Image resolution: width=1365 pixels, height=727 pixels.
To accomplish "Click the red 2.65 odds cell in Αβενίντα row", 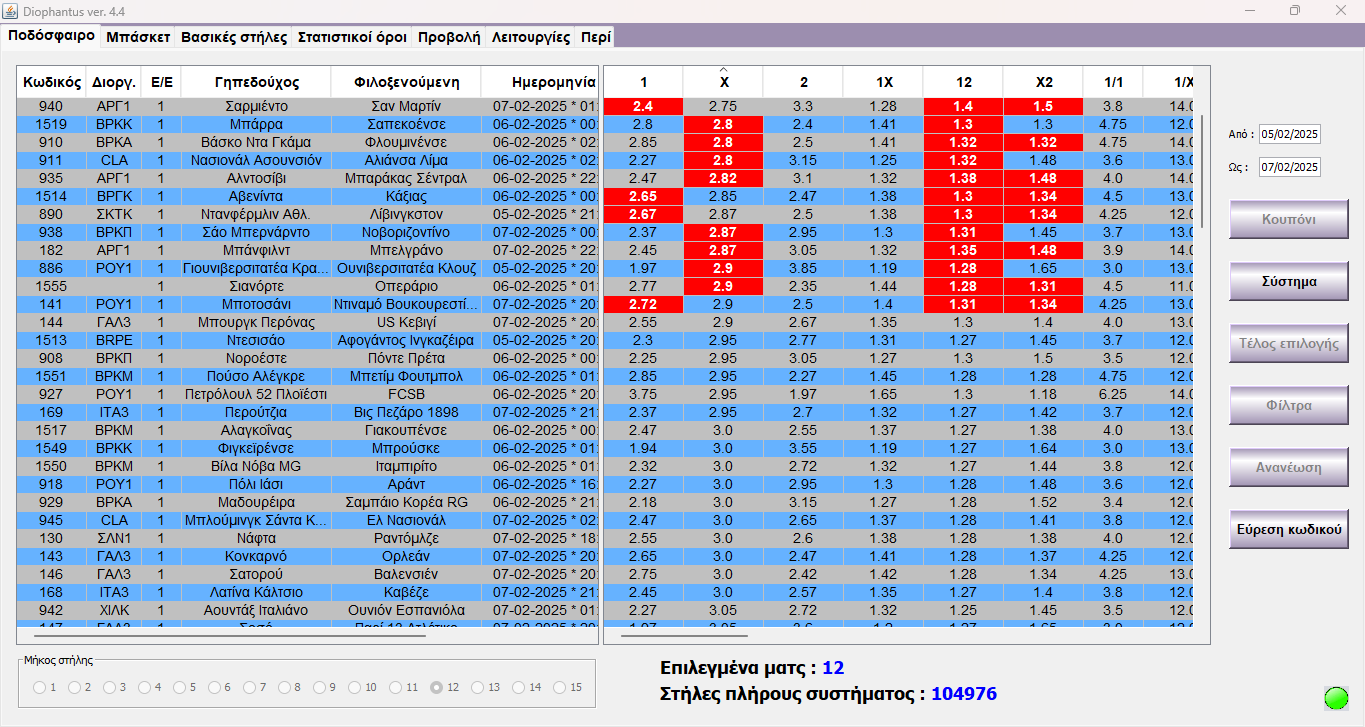I will (x=643, y=196).
